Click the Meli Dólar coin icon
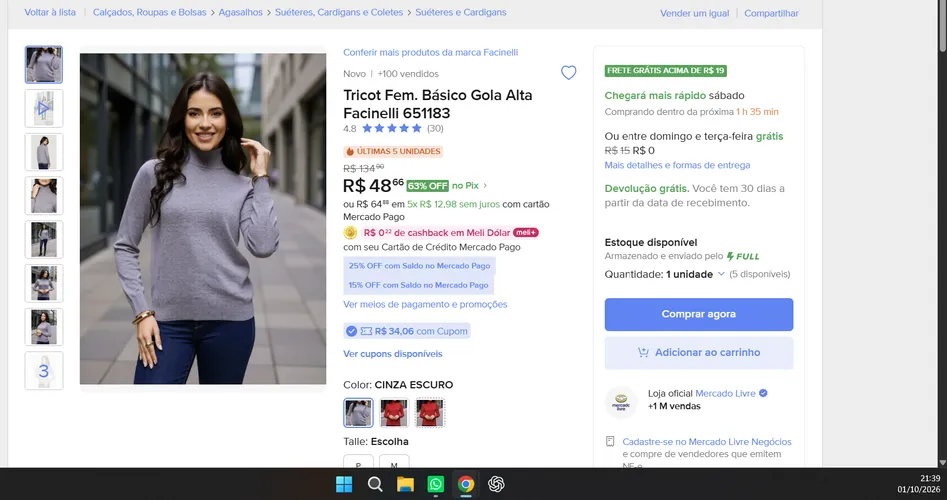The width and height of the screenshot is (947, 500). (350, 232)
